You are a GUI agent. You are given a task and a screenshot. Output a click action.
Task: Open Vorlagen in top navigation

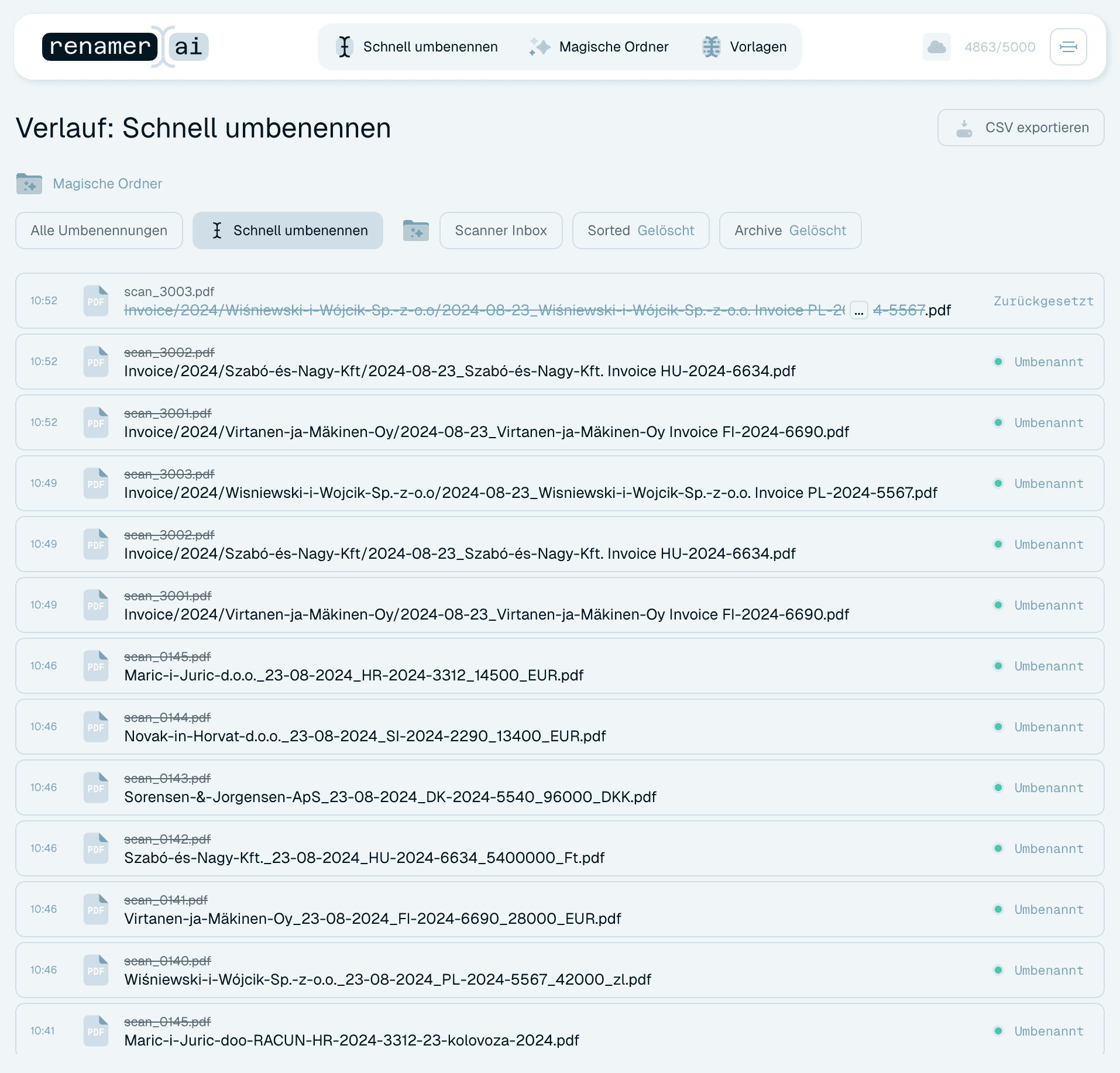[744, 47]
